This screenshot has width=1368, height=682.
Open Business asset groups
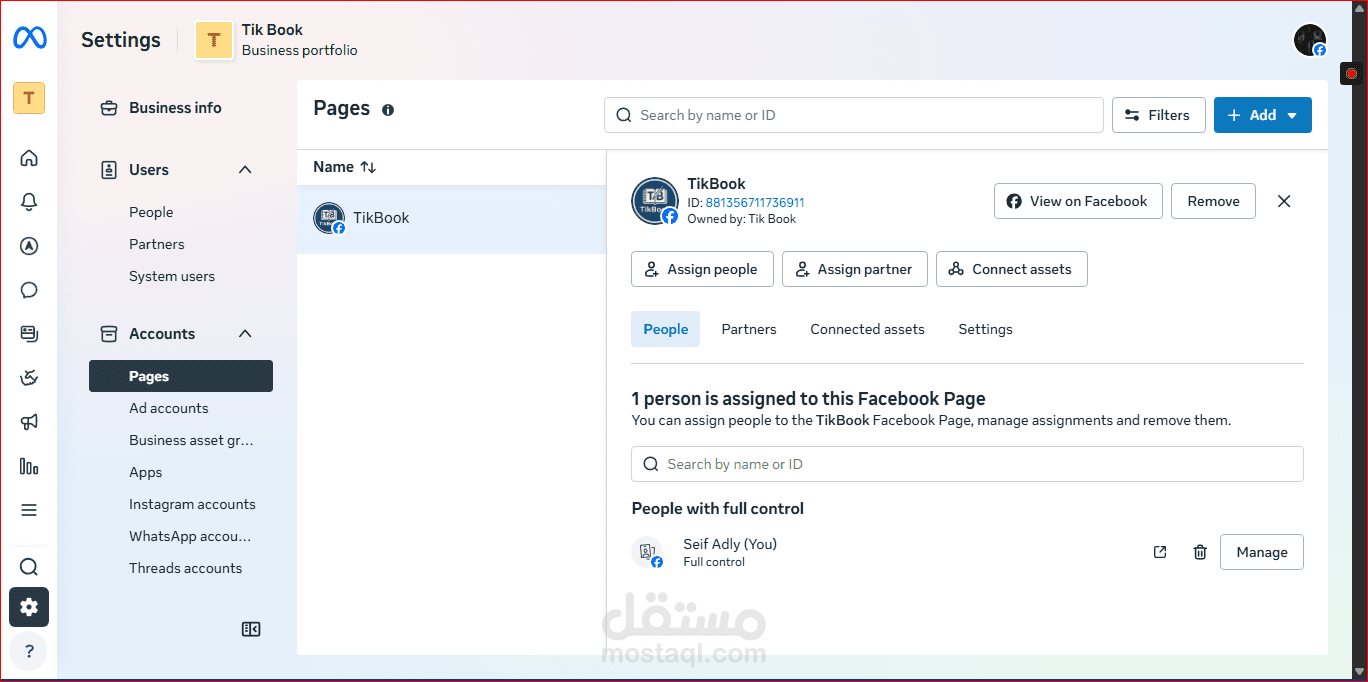pyautogui.click(x=192, y=440)
